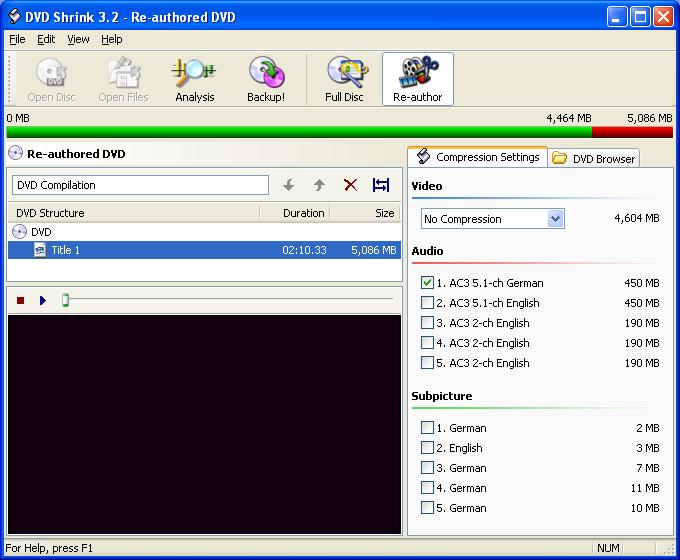Switch to DVD Browser tab
680x560 pixels.
[x=593, y=159]
